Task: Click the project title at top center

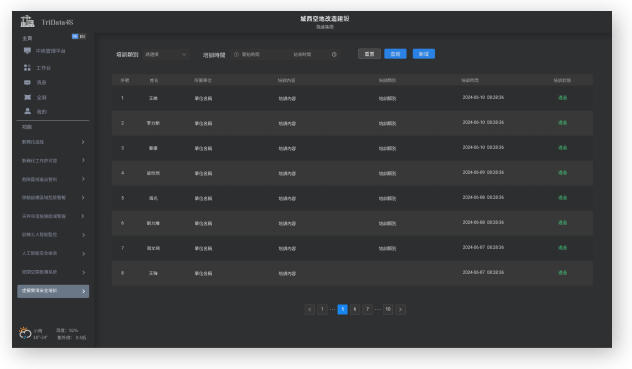Action: point(324,19)
